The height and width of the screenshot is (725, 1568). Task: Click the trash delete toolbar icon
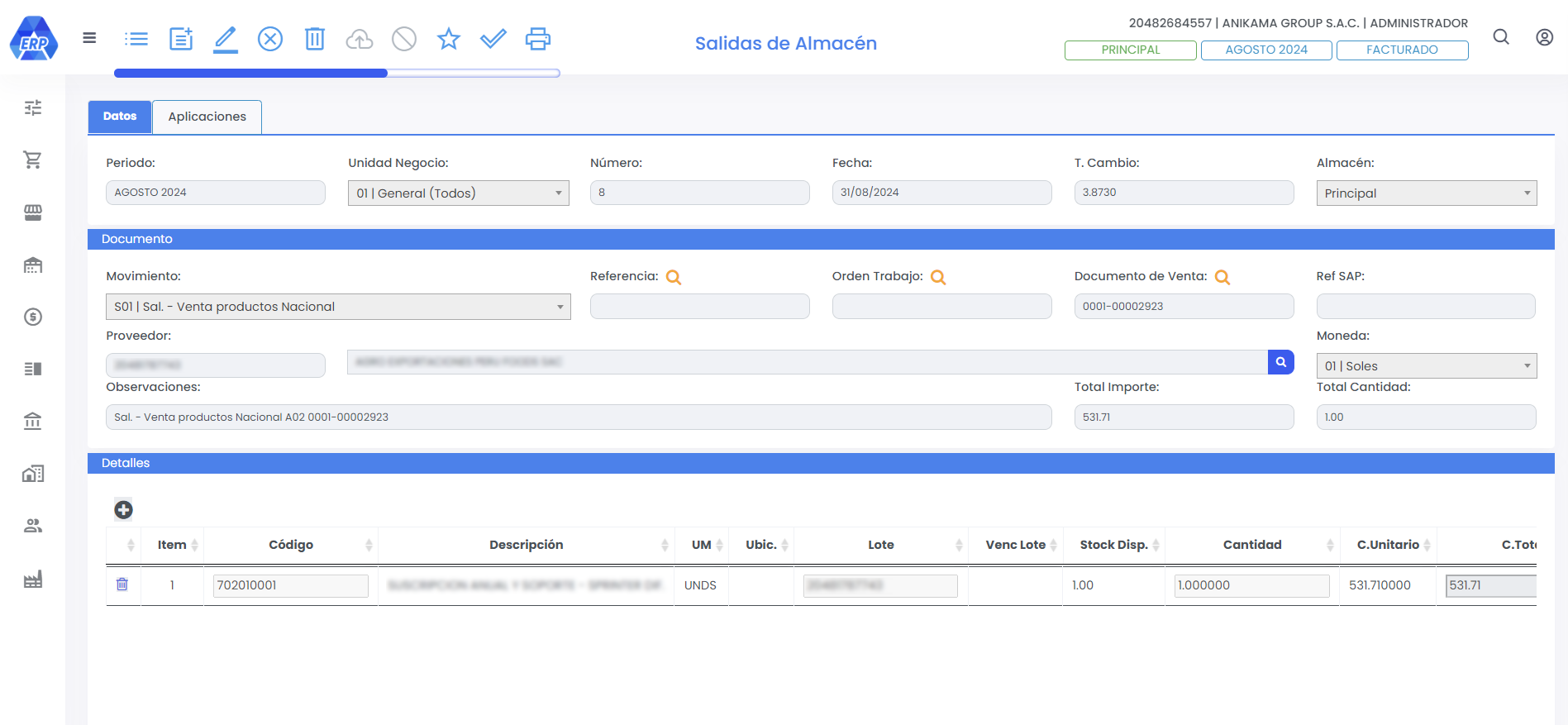(315, 39)
